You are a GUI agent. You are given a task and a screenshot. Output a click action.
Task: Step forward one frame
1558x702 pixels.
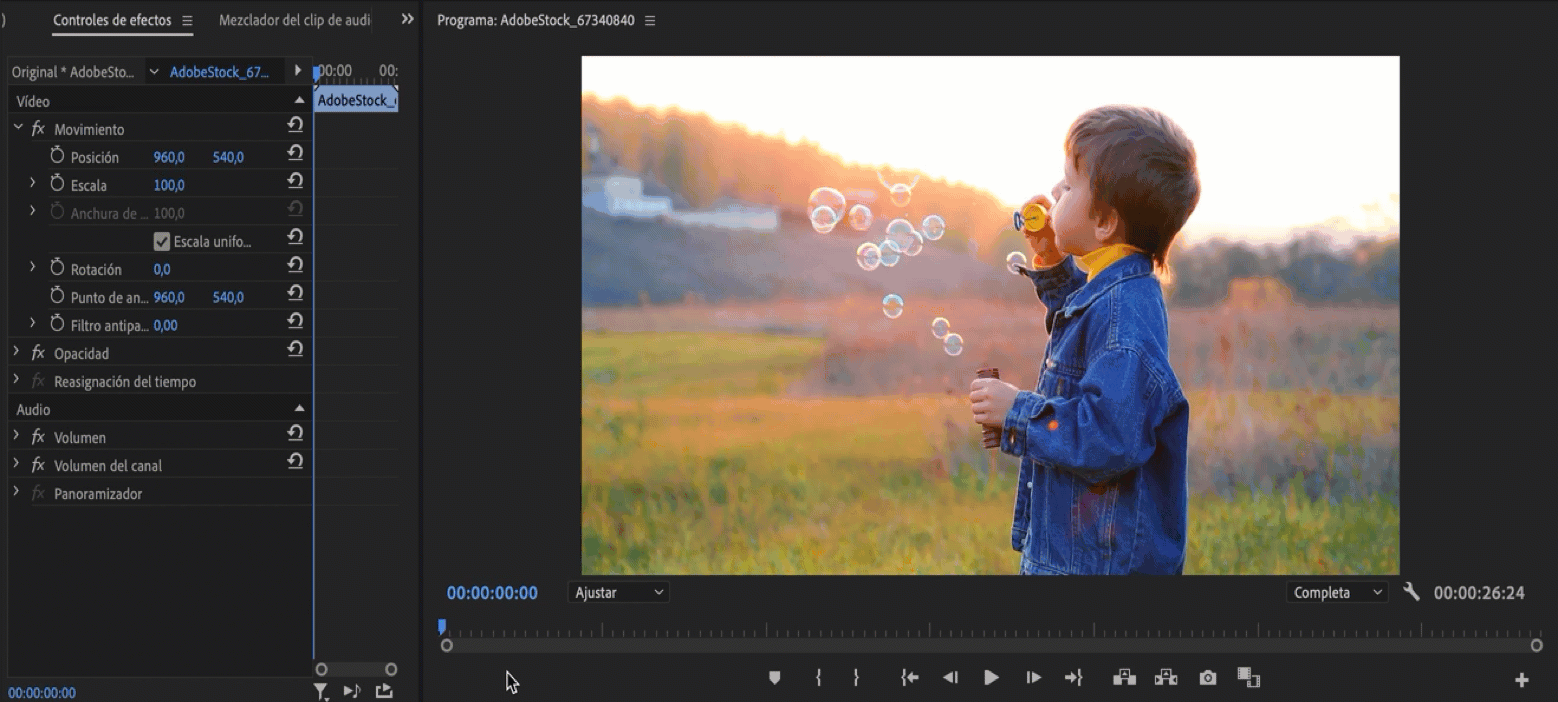(1033, 678)
